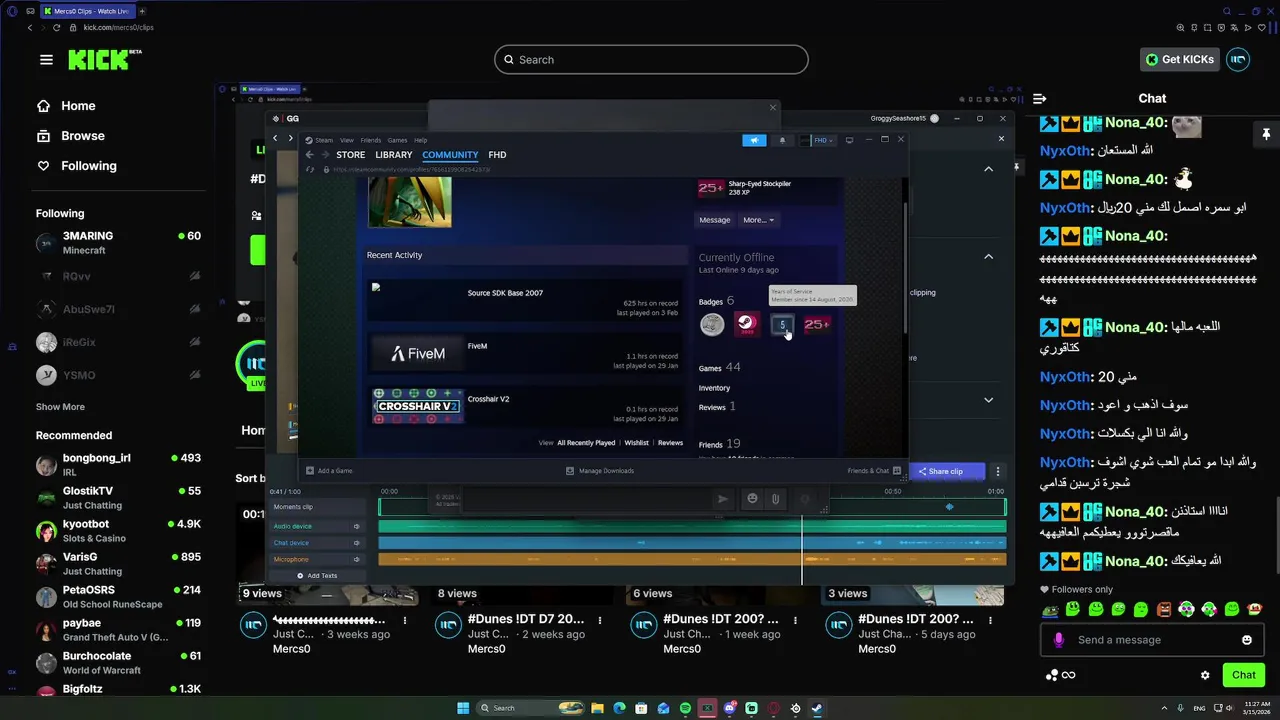Image resolution: width=1280 pixels, height=720 pixels.
Task: Click the blue marker on Moments clip track
Action: (950, 507)
